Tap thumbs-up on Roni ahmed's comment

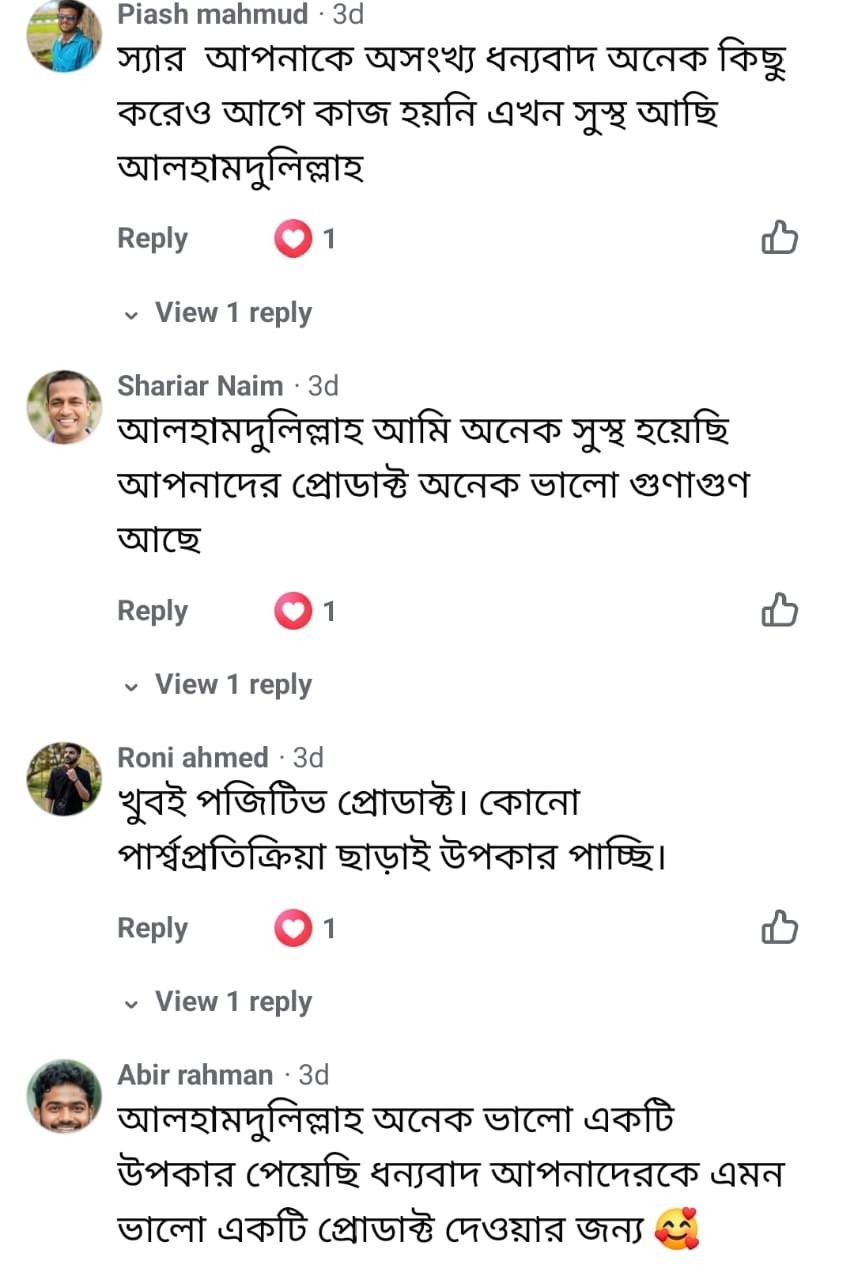click(x=779, y=928)
